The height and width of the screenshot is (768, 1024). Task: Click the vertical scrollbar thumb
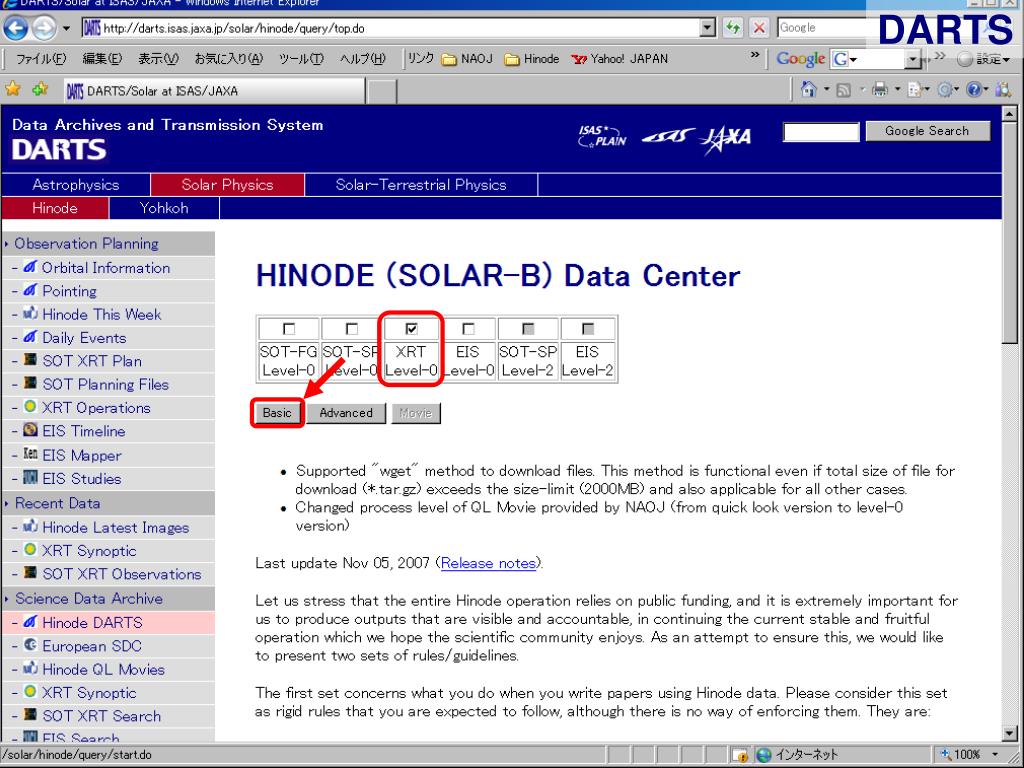pos(1010,233)
